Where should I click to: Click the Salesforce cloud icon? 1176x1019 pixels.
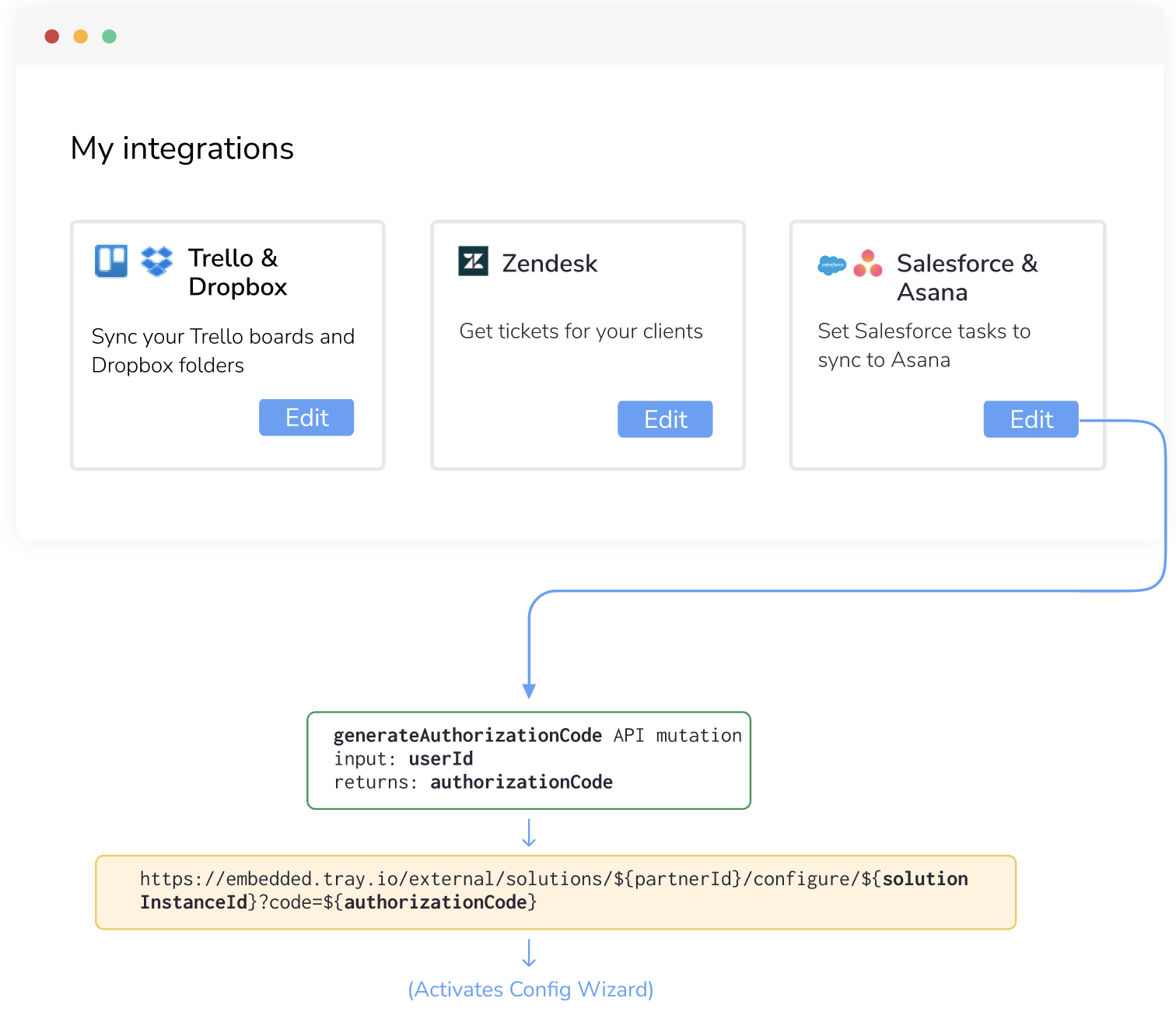coord(833,266)
